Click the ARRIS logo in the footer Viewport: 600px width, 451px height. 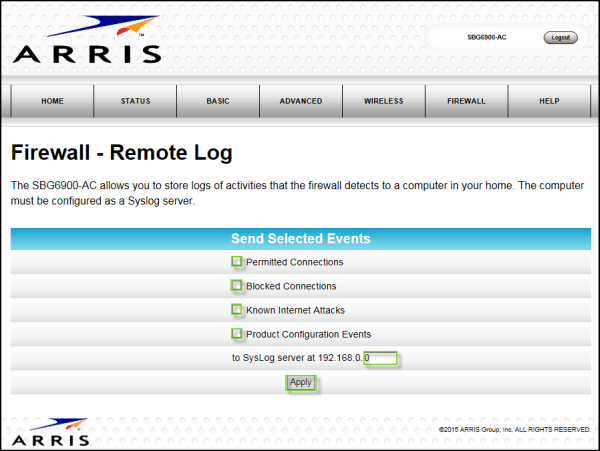[50, 430]
